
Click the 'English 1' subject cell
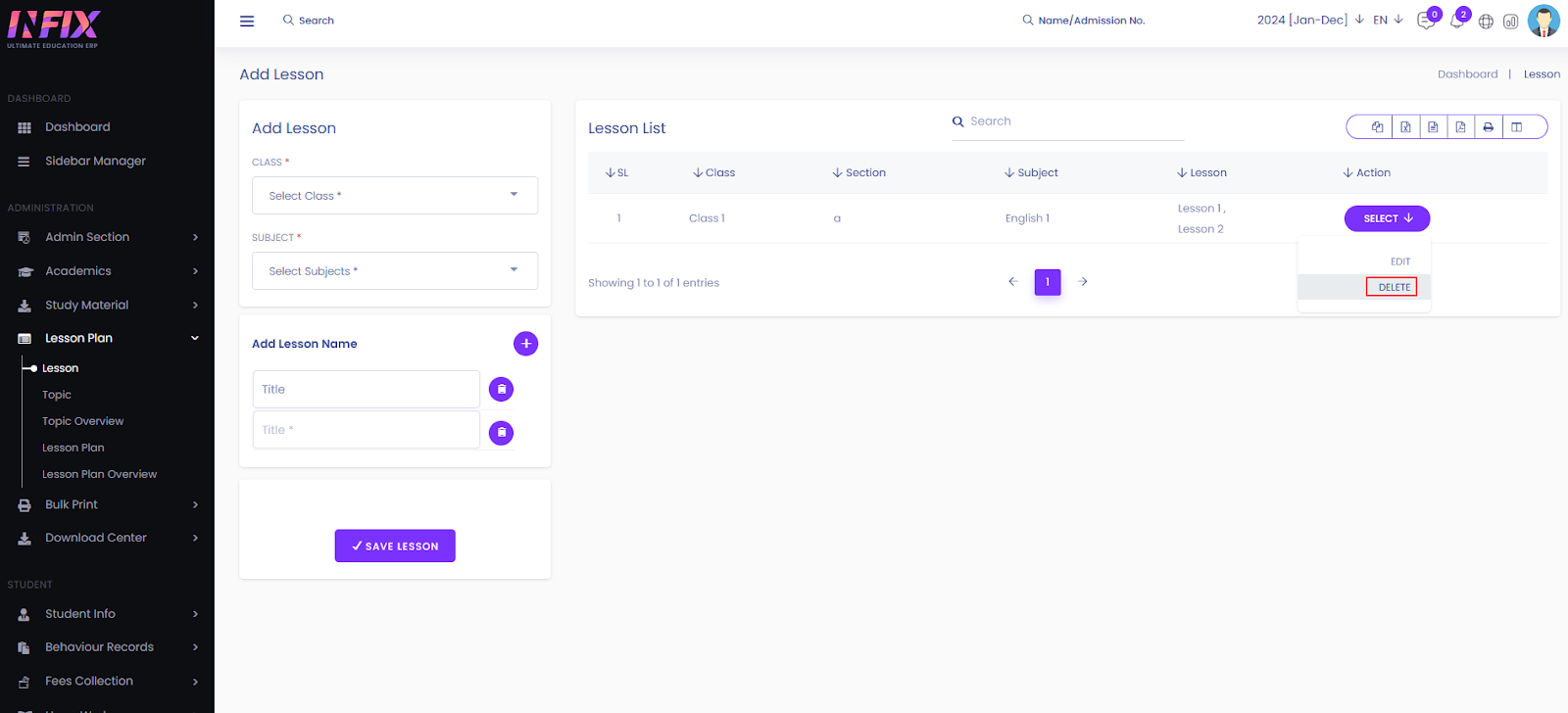coord(1027,218)
